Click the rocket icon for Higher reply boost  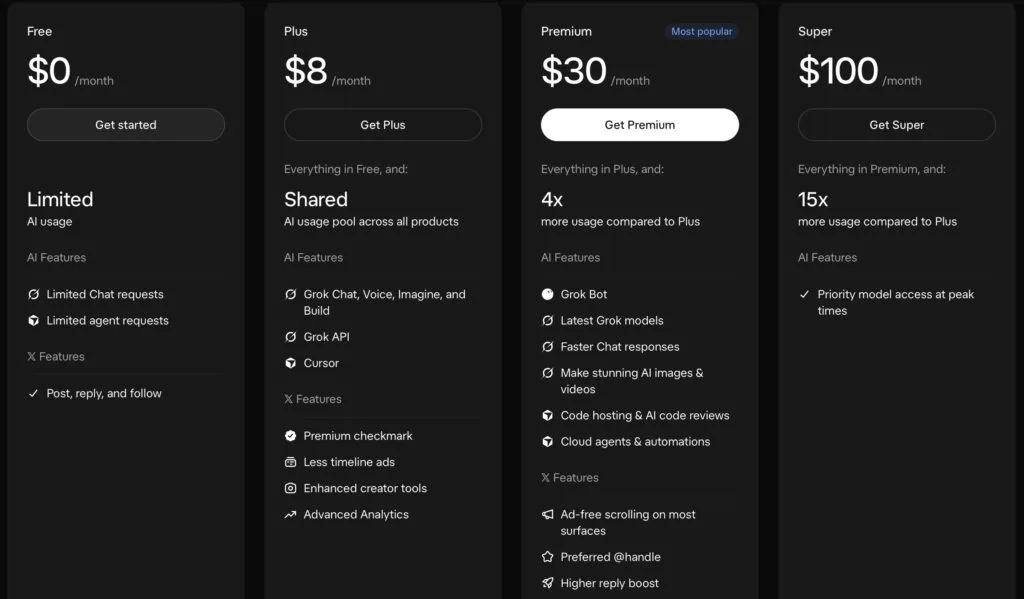tap(547, 583)
